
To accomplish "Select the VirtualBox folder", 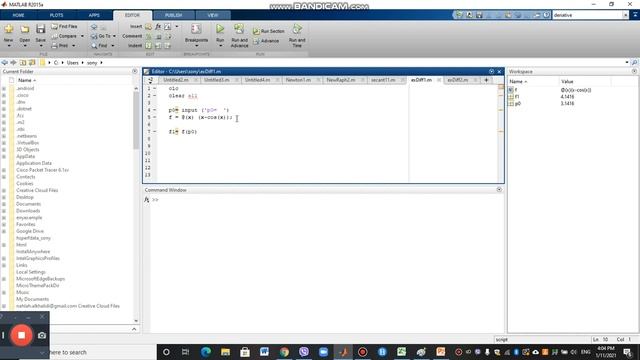I will pos(27,143).
